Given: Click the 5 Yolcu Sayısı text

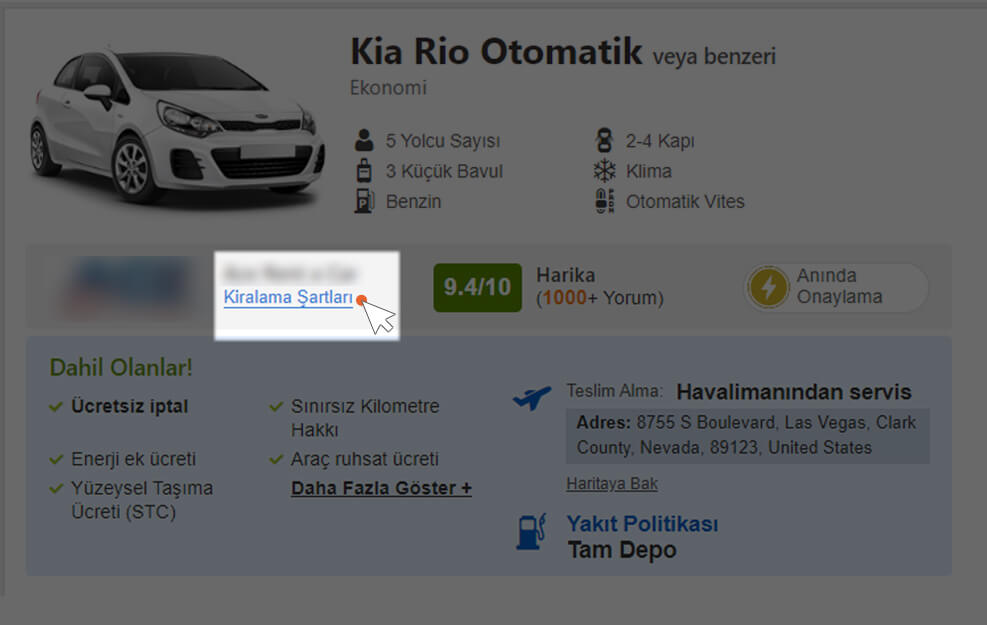Looking at the screenshot, I should tap(443, 141).
